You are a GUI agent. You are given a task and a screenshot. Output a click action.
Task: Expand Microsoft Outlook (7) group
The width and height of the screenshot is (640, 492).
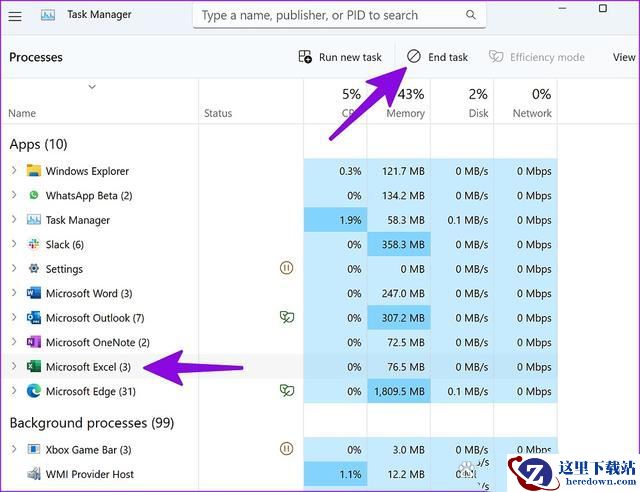14,317
